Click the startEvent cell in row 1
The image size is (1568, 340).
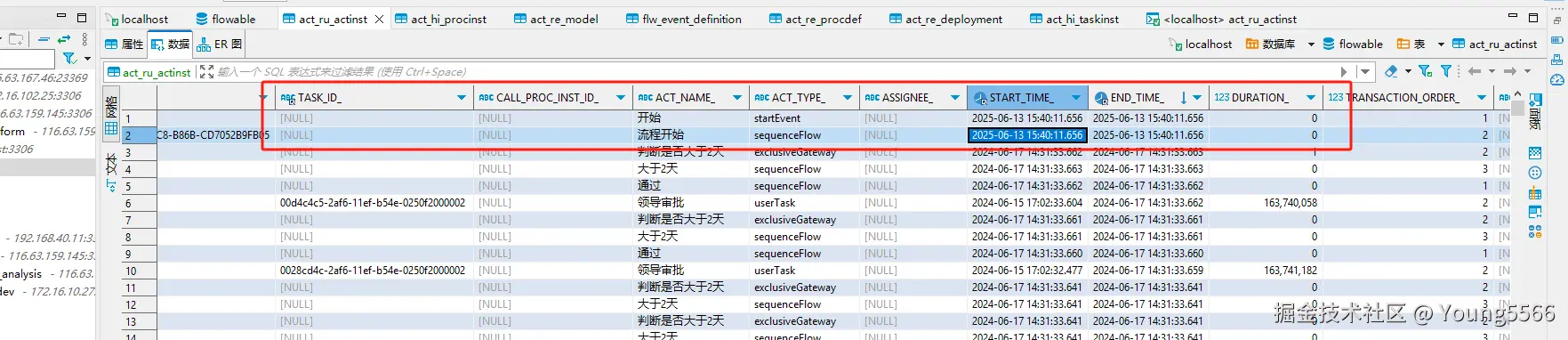click(805, 118)
